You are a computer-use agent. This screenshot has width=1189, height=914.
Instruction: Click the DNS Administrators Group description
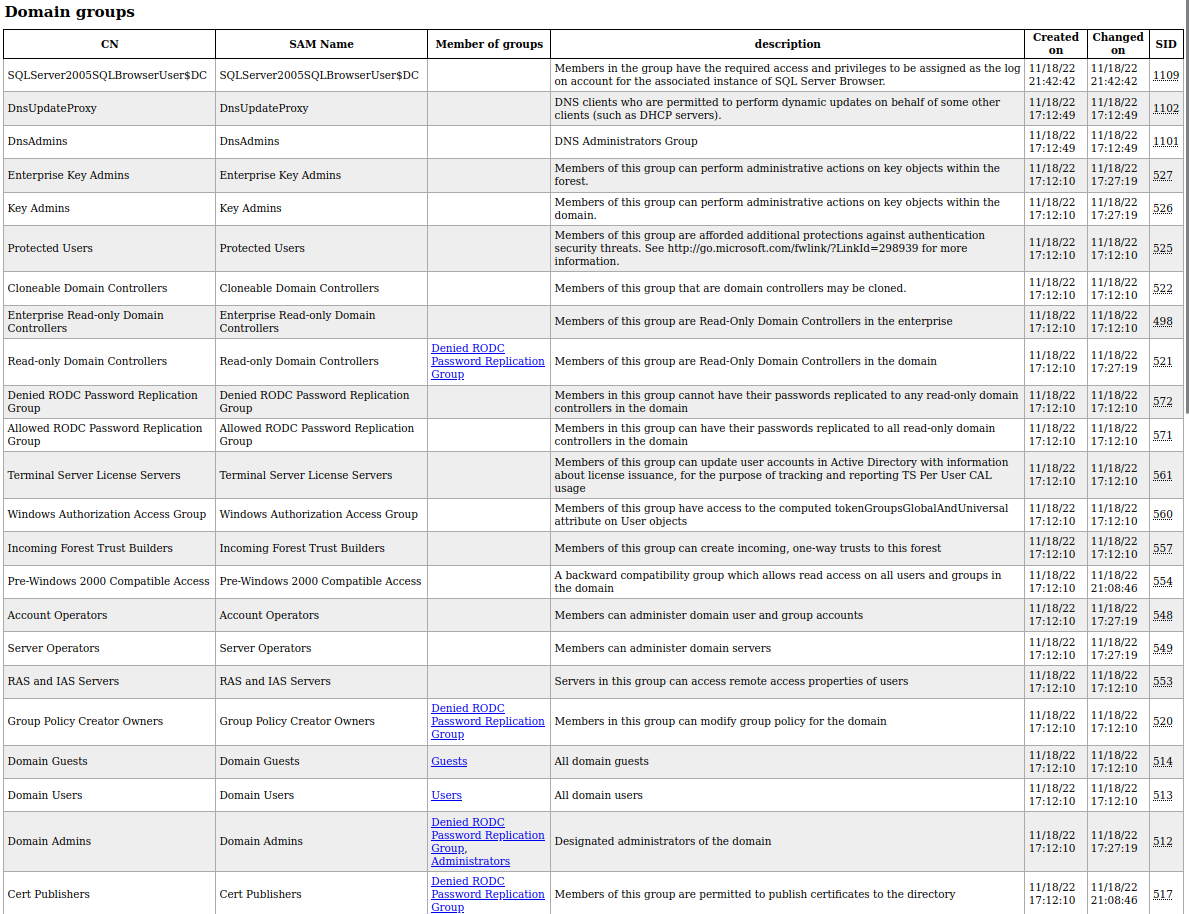[626, 142]
